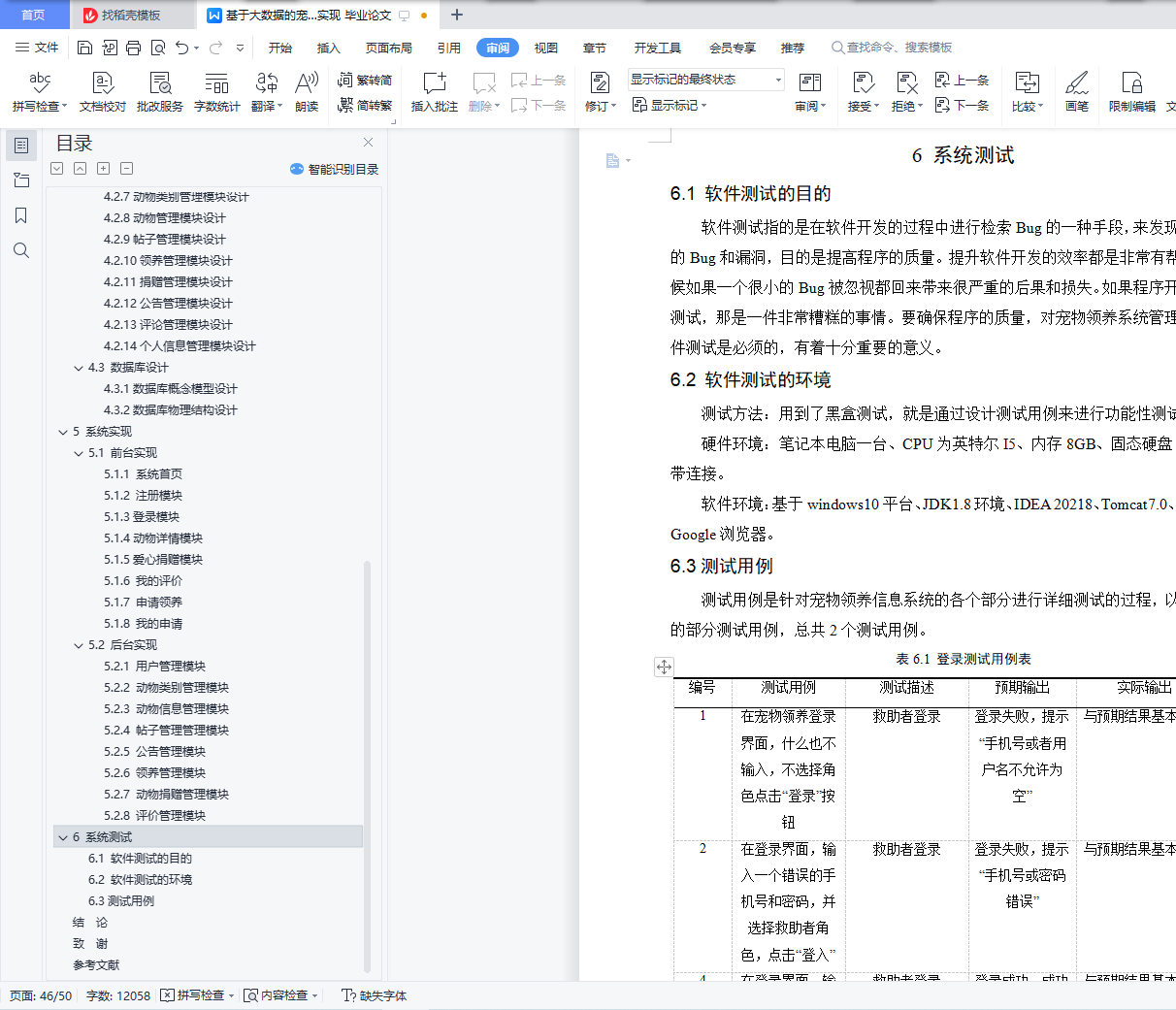Click 智能识别目录 smart TOC button
Screen dimensions: 1176x1010
click(x=335, y=169)
